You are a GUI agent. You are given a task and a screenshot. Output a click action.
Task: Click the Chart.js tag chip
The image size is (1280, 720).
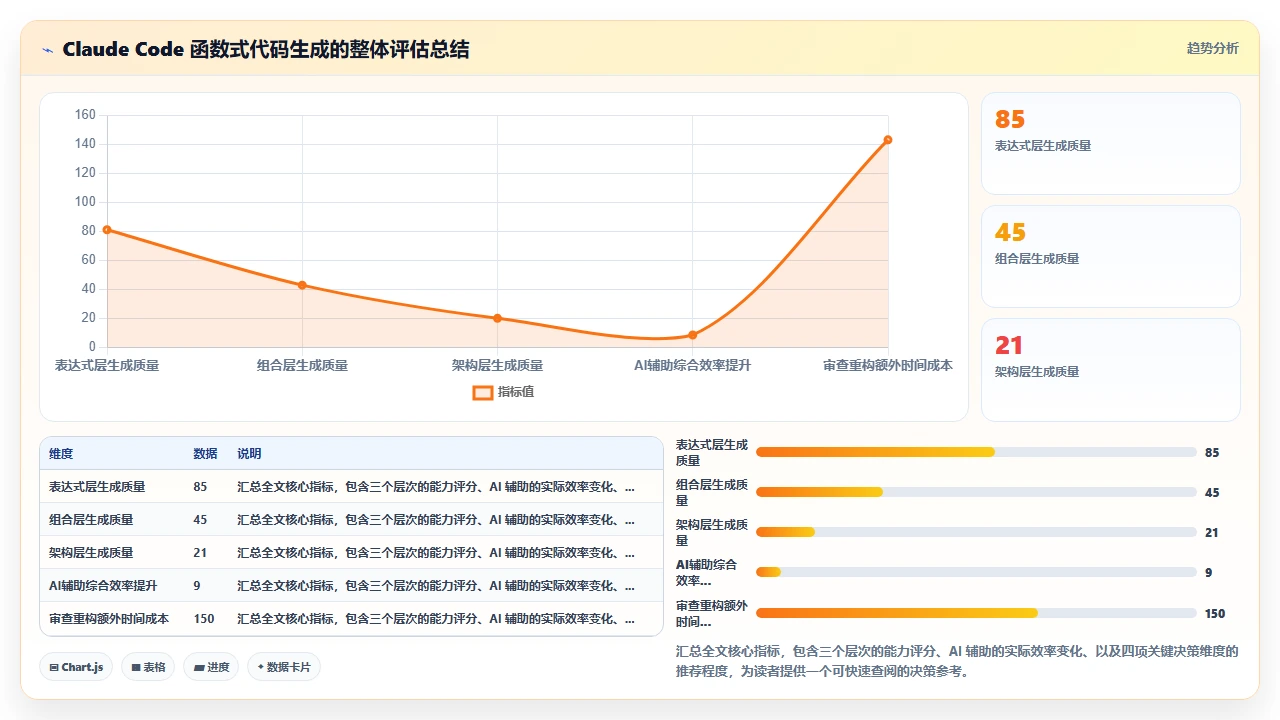click(76, 667)
